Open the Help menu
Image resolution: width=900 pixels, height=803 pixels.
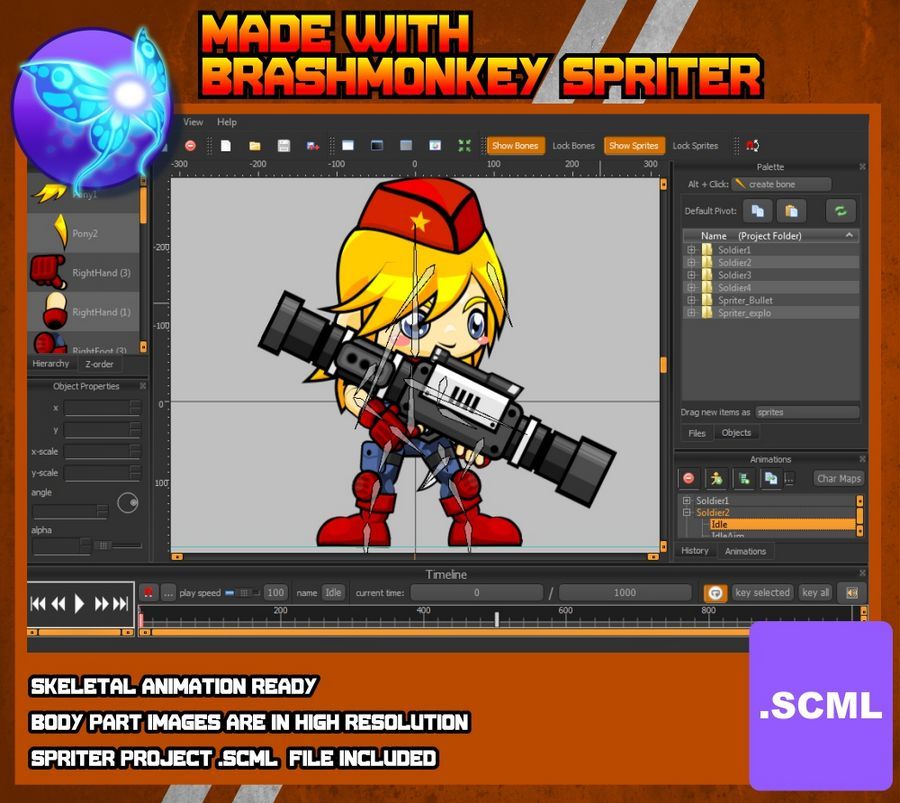[227, 122]
